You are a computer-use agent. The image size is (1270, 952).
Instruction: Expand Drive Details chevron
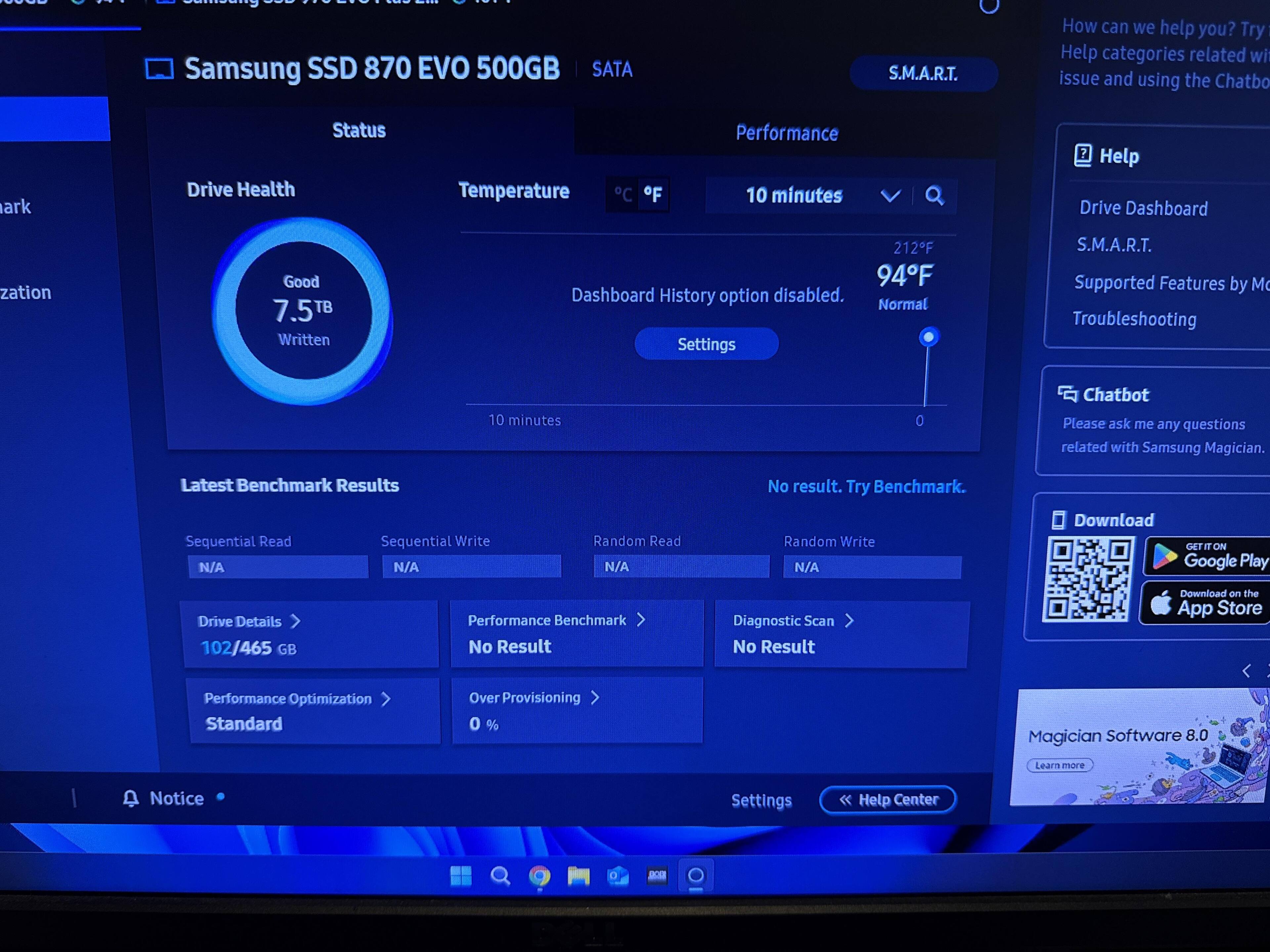(x=295, y=621)
